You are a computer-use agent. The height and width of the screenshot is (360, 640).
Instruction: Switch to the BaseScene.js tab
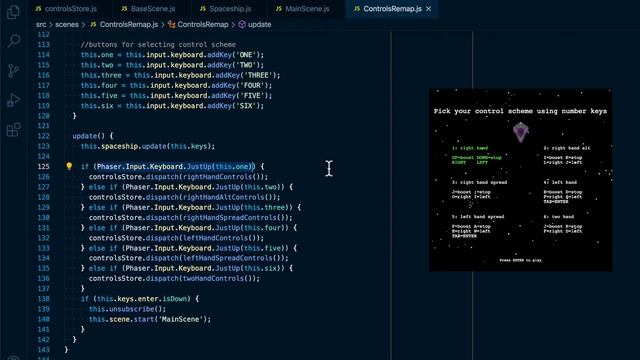coord(149,9)
